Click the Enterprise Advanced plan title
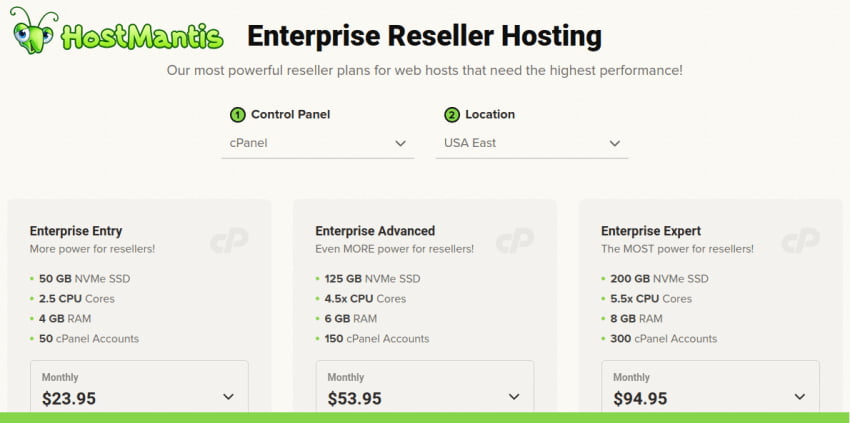 click(x=375, y=231)
